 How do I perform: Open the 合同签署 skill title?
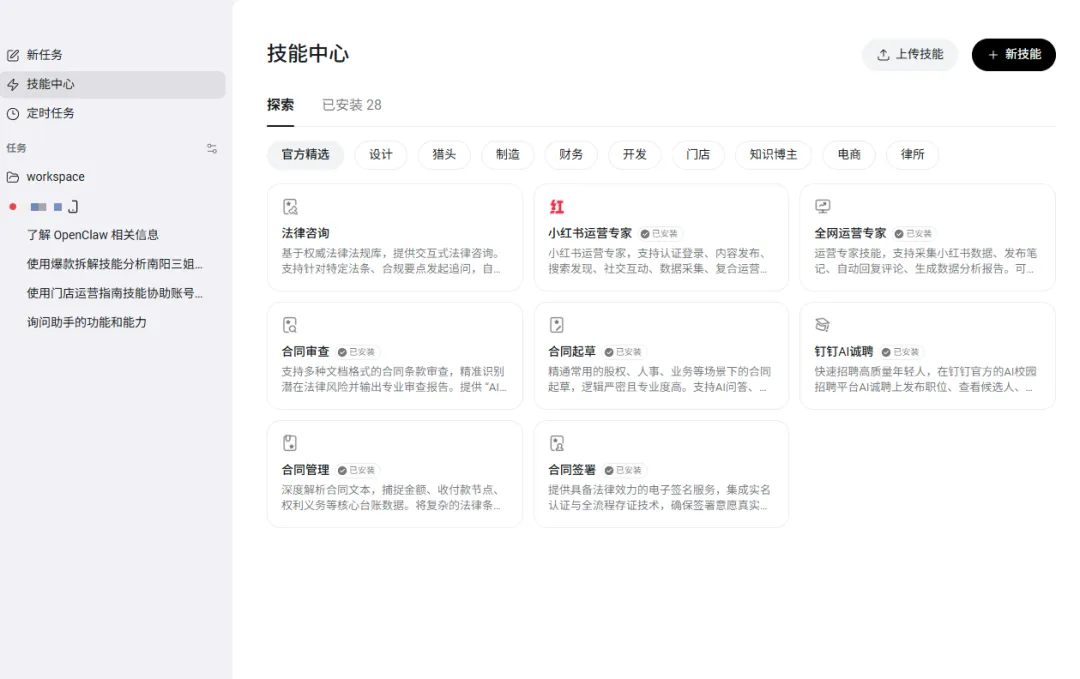click(x=572, y=470)
